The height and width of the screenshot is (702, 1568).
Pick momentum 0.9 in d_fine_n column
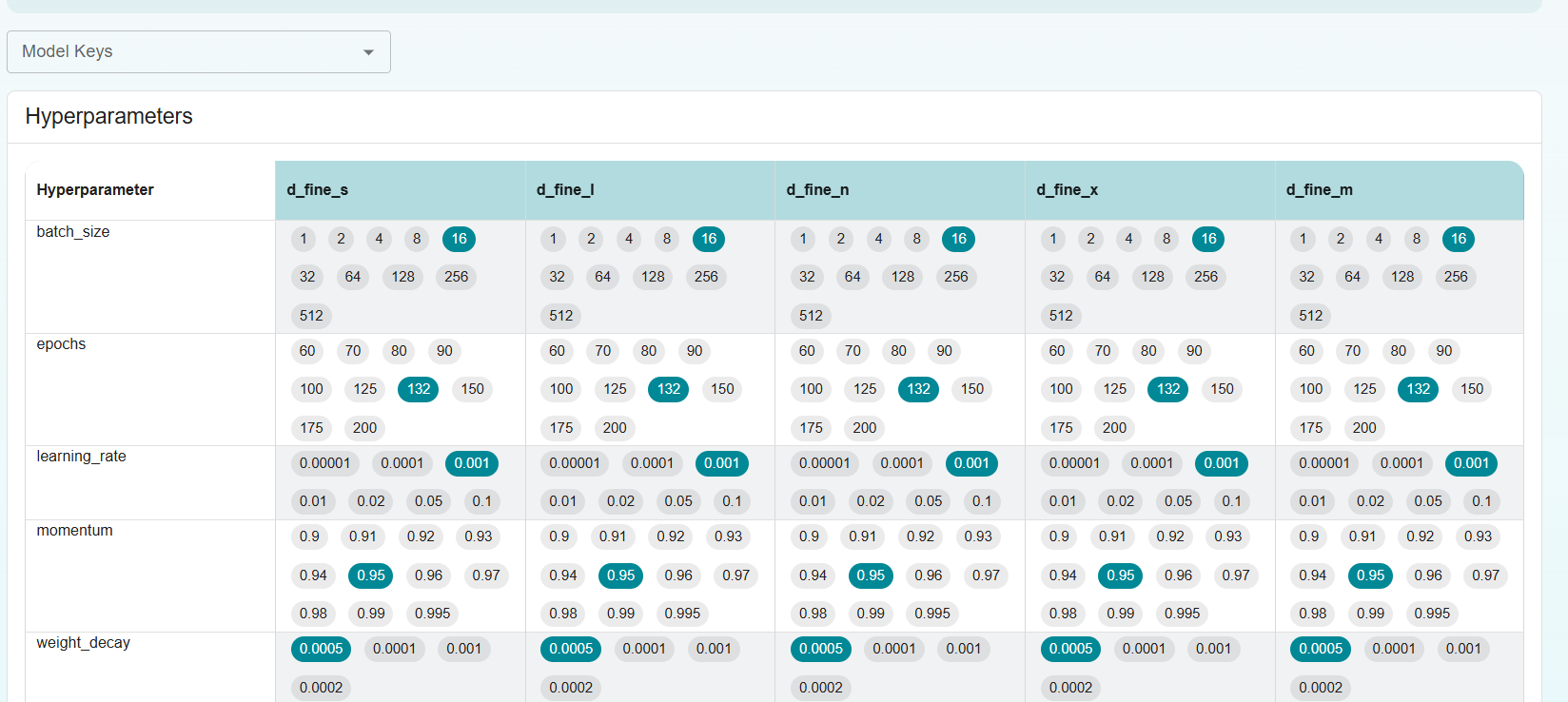pyautogui.click(x=809, y=536)
